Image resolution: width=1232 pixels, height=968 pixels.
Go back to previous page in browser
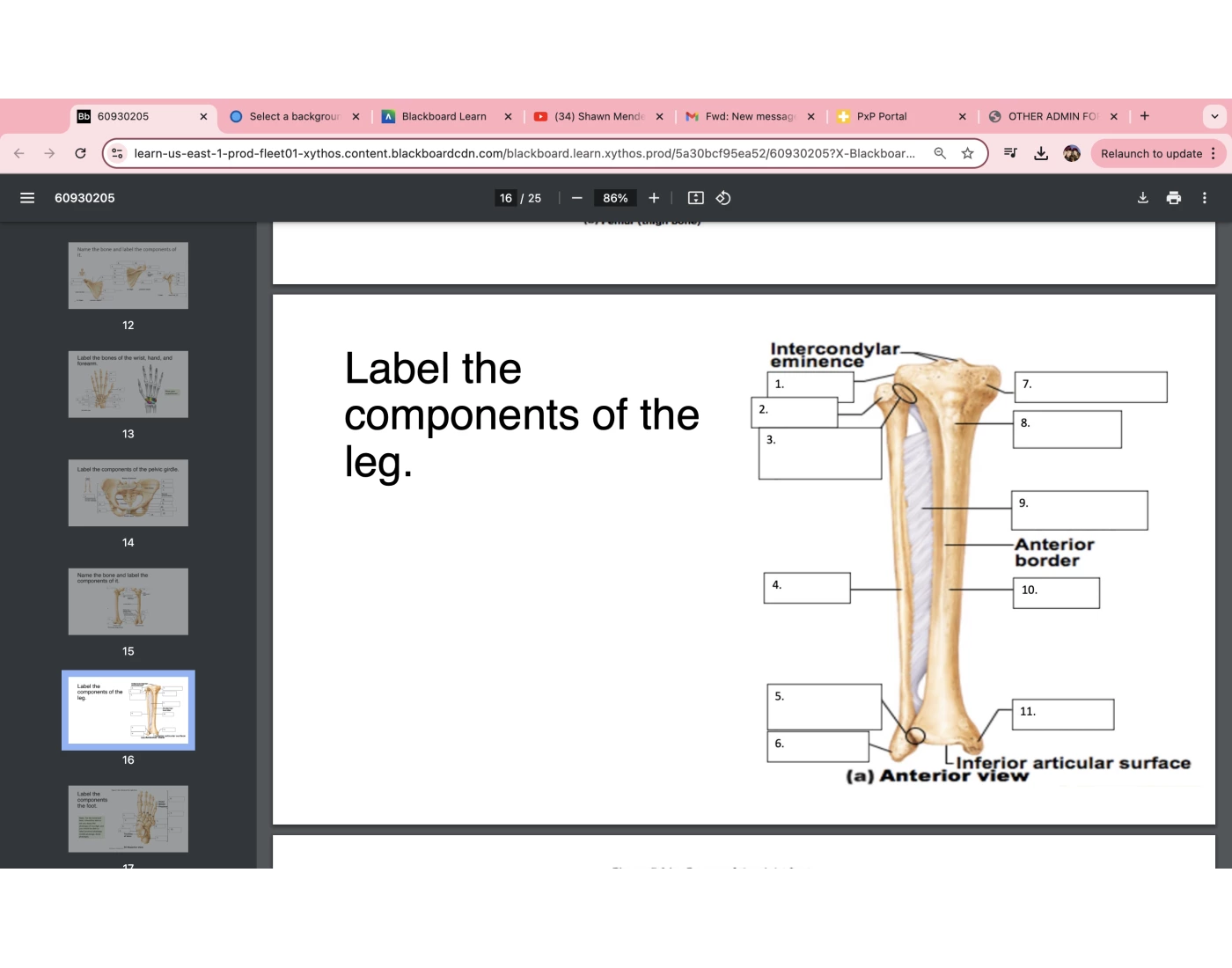coord(19,153)
